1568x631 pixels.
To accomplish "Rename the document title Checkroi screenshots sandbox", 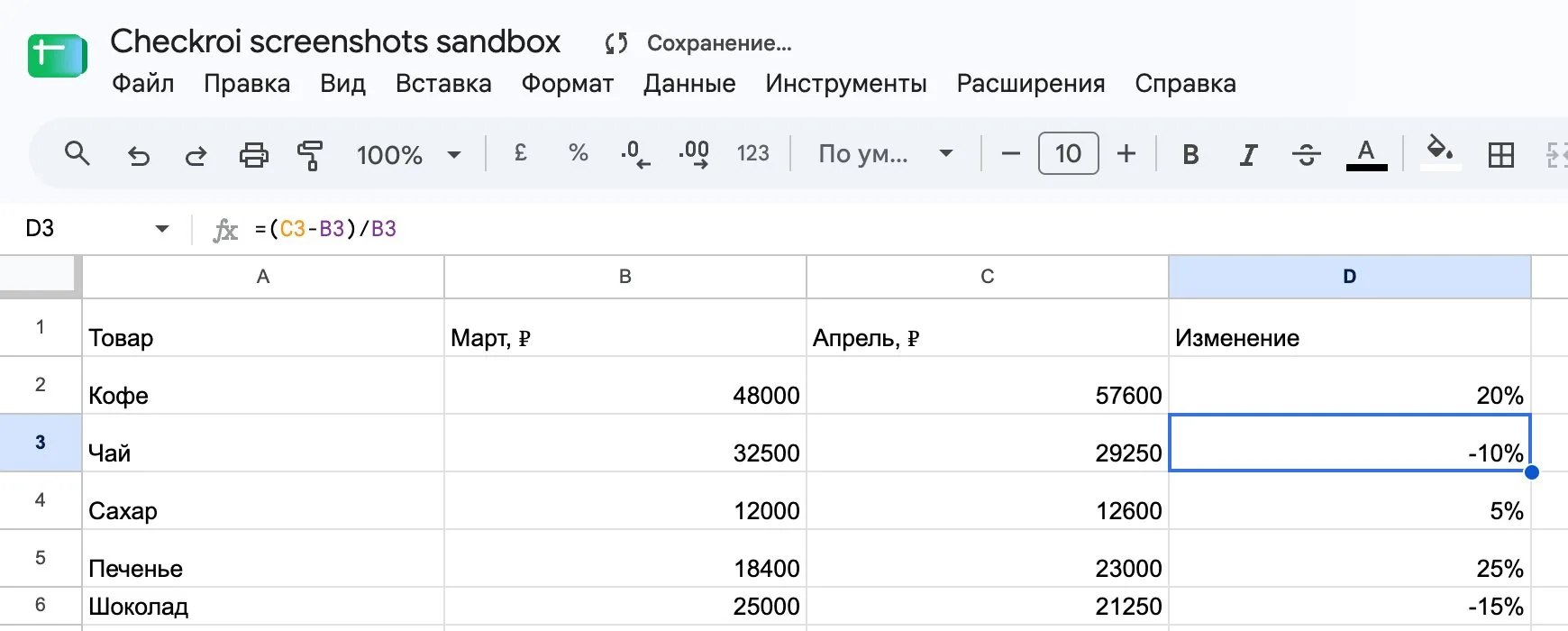I will [335, 41].
